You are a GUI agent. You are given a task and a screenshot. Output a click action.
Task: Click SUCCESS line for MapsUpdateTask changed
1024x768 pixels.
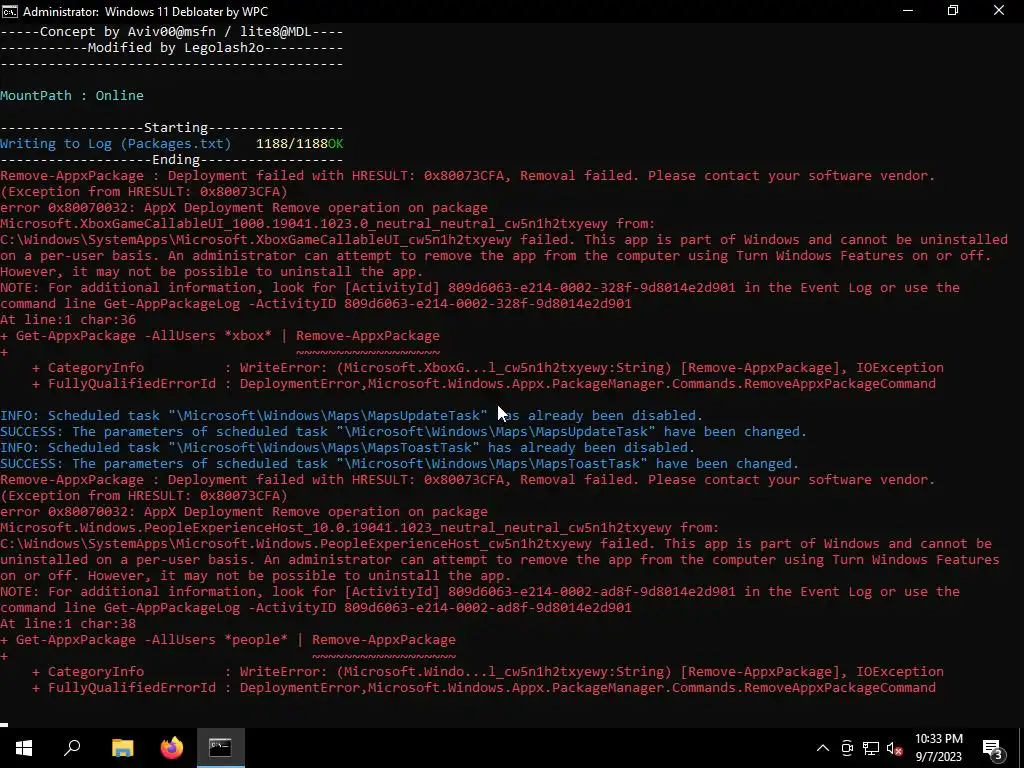tap(404, 432)
